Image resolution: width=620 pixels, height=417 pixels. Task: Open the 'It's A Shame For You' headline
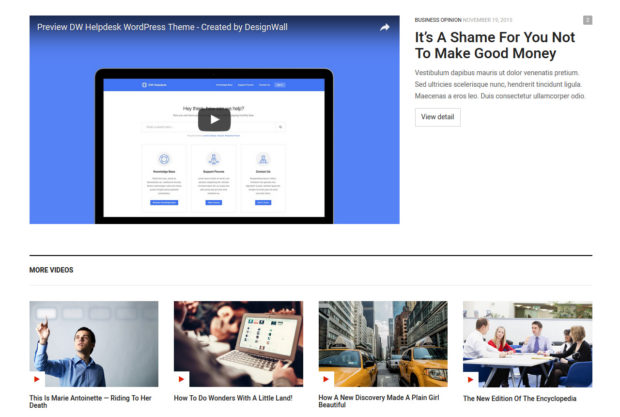pyautogui.click(x=495, y=46)
